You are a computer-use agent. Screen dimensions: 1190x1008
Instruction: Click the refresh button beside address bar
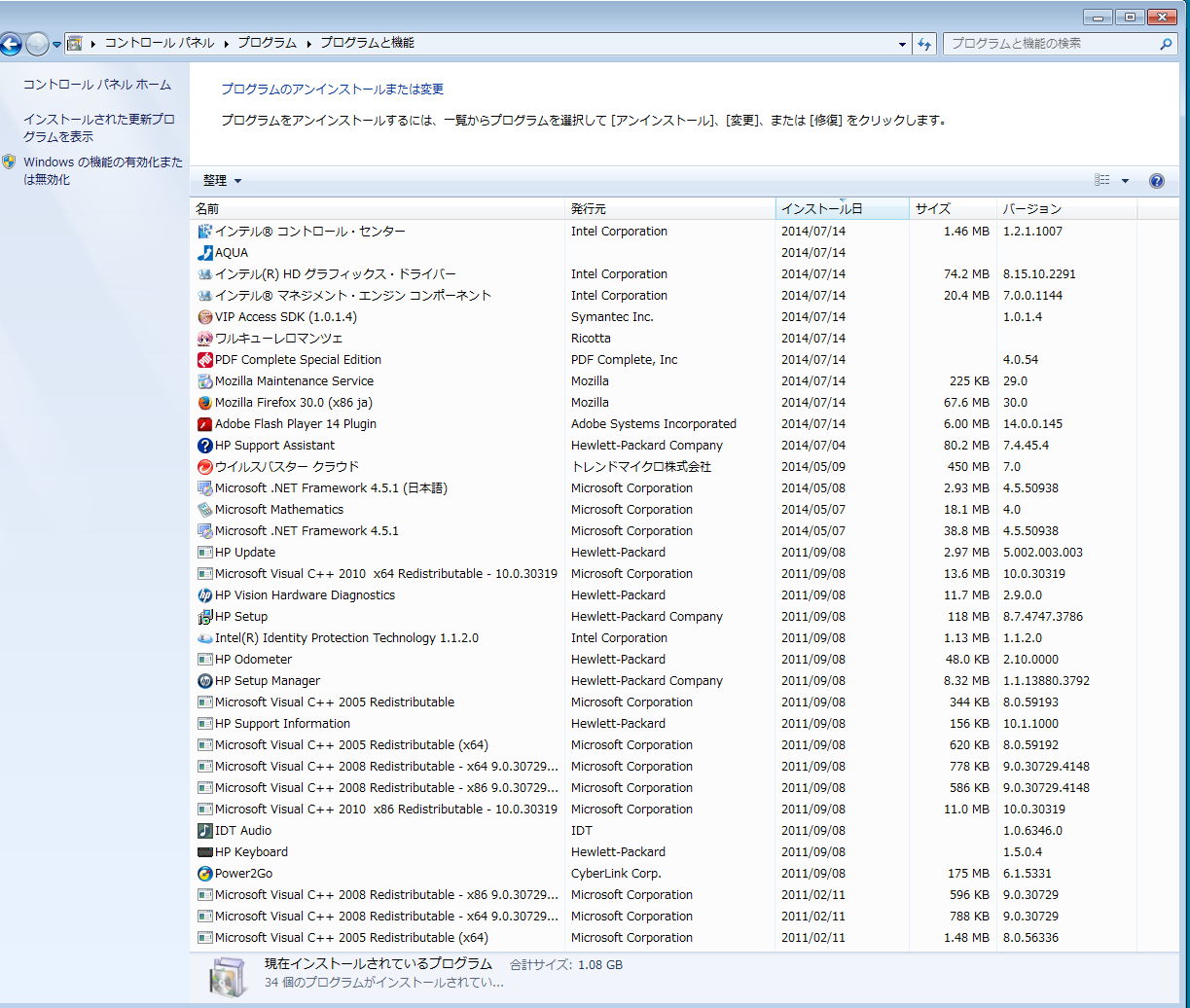click(924, 44)
